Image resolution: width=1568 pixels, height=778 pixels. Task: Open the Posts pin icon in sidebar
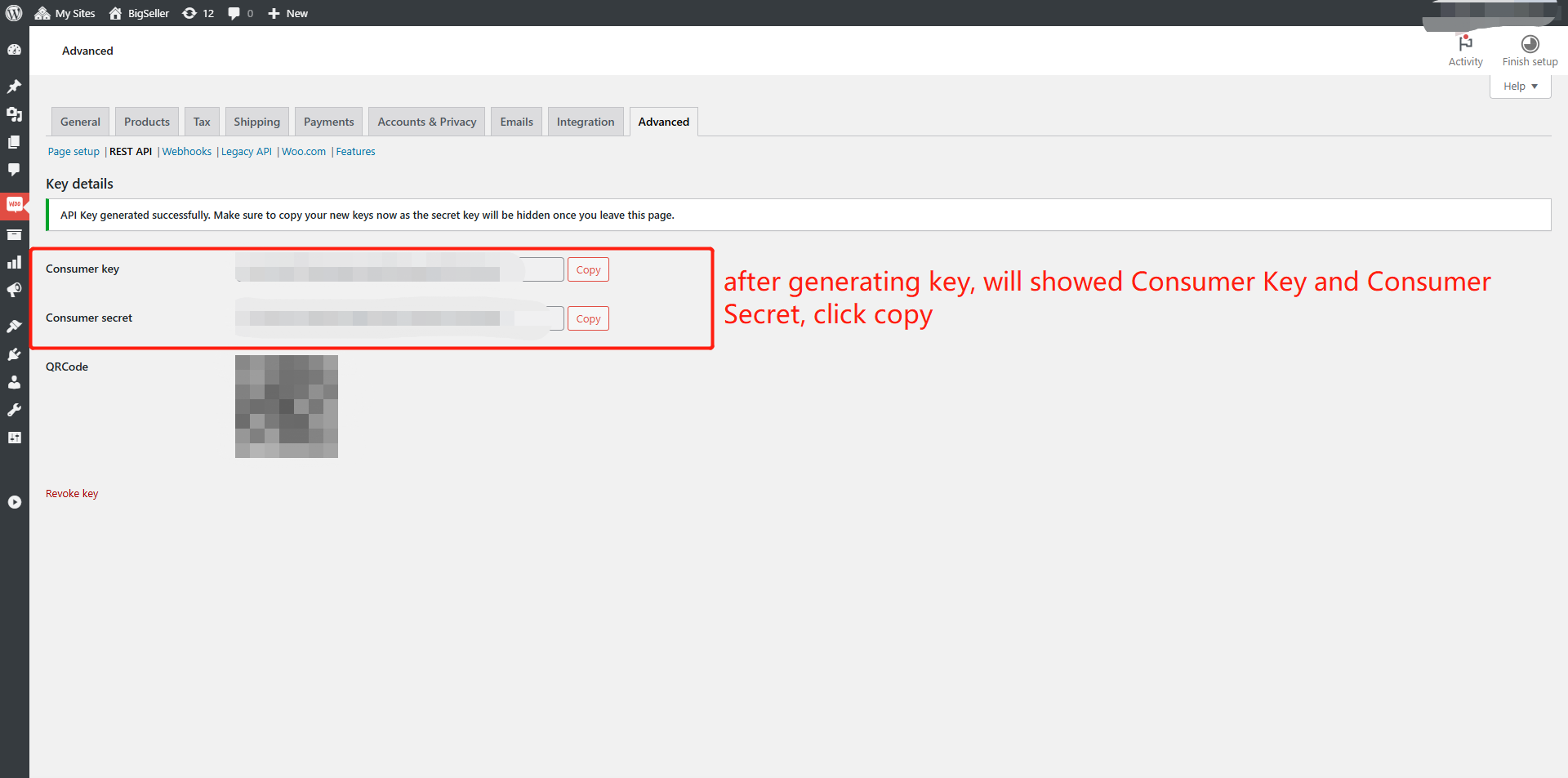coord(14,87)
